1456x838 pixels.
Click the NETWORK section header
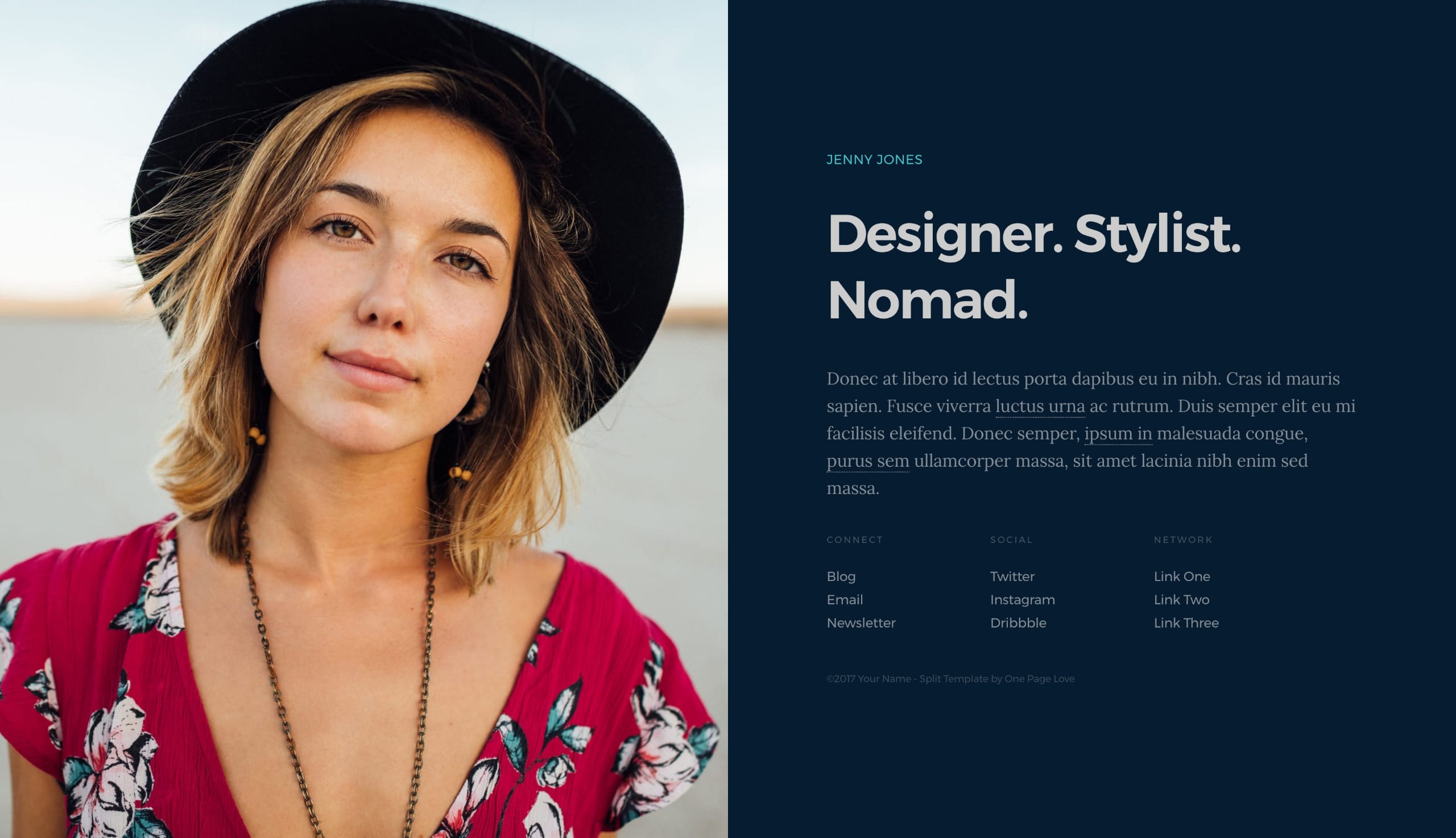[x=1183, y=539]
